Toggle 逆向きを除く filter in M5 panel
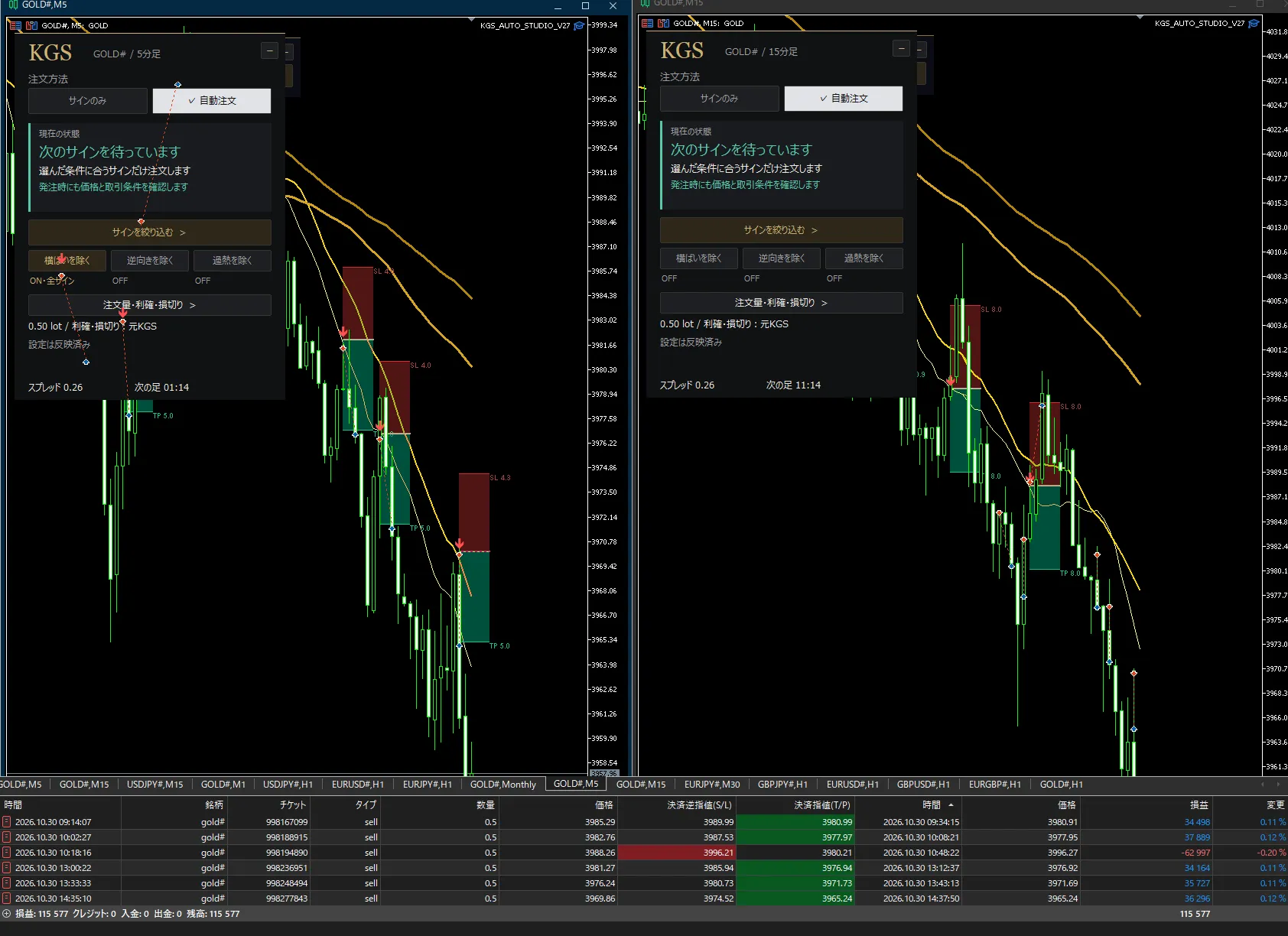 (x=150, y=261)
